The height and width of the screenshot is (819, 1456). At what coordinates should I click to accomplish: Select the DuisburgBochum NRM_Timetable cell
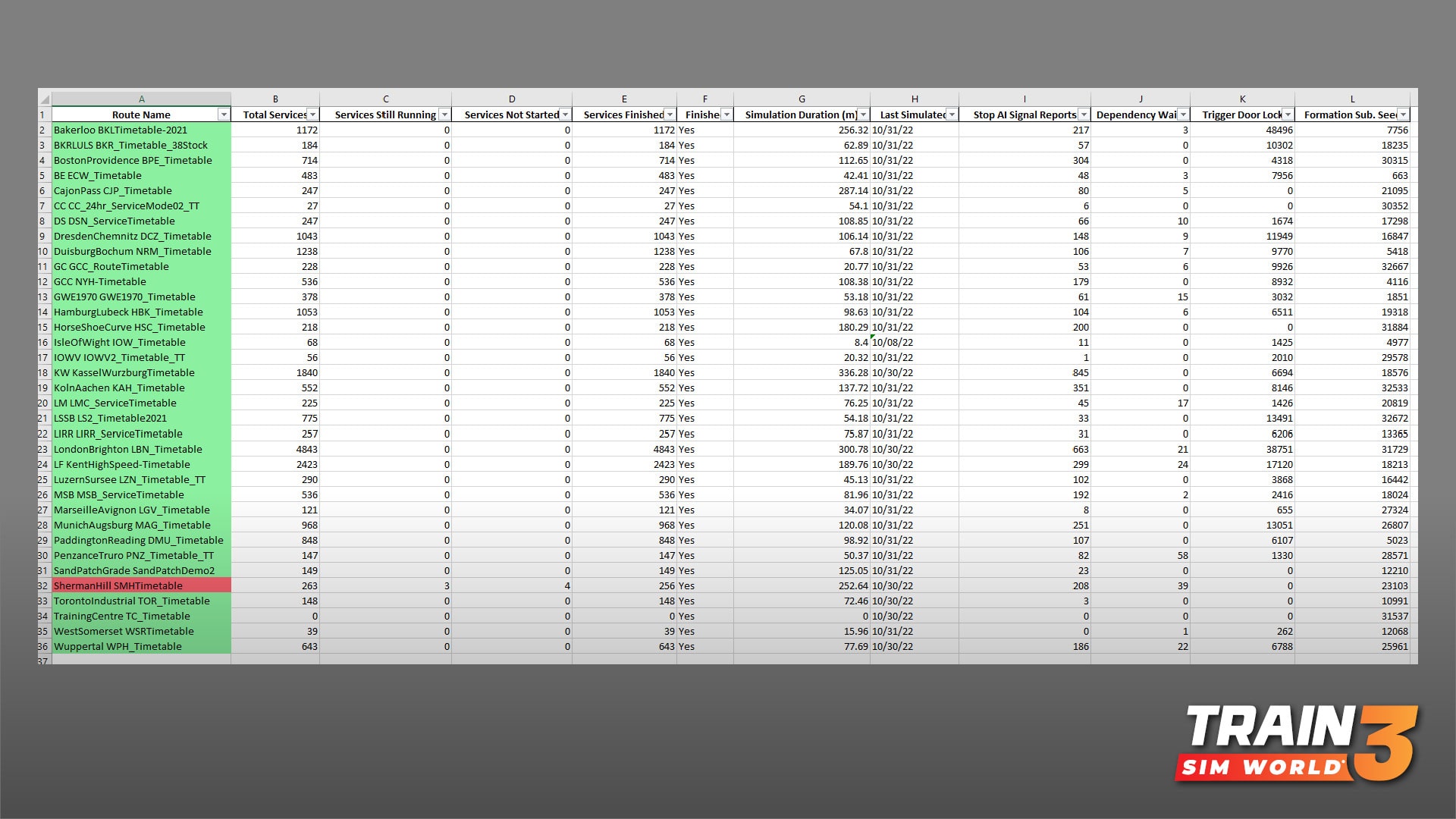(x=141, y=251)
